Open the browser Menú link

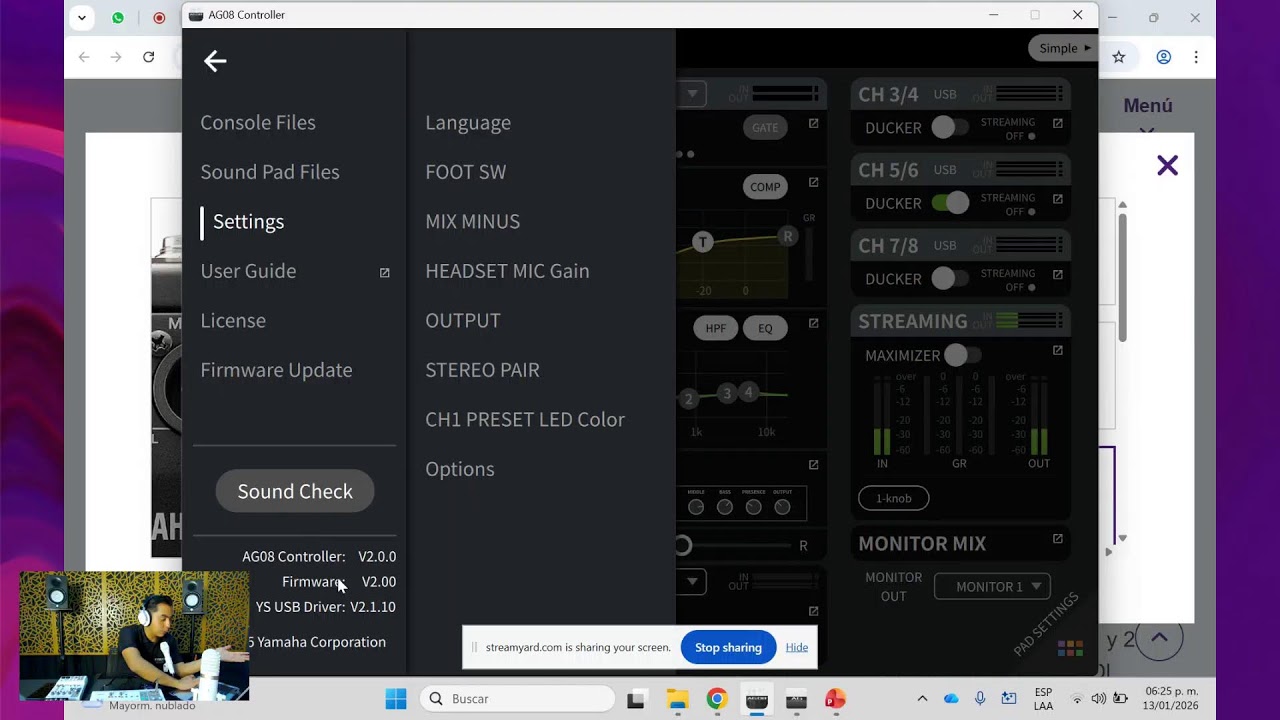[x=1148, y=106]
